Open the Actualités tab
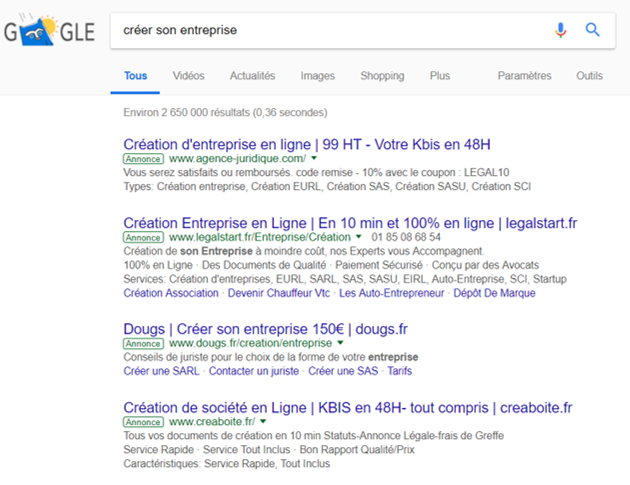Screen dimensions: 630x485 tap(252, 76)
